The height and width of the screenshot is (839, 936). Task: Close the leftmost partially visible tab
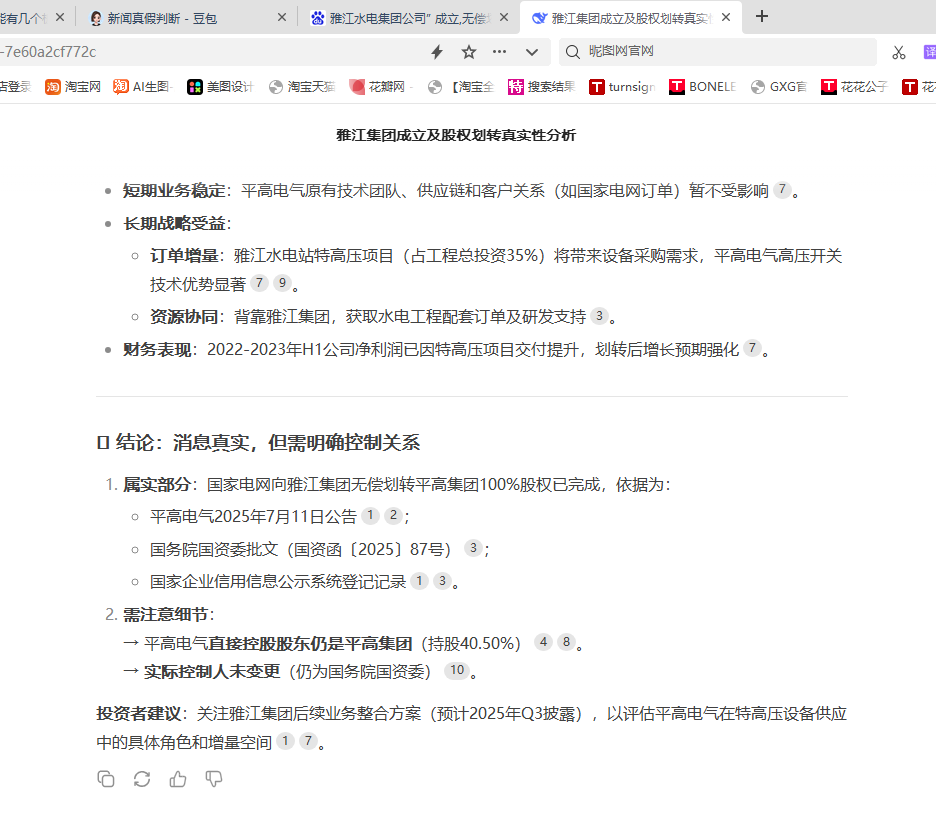(60, 18)
